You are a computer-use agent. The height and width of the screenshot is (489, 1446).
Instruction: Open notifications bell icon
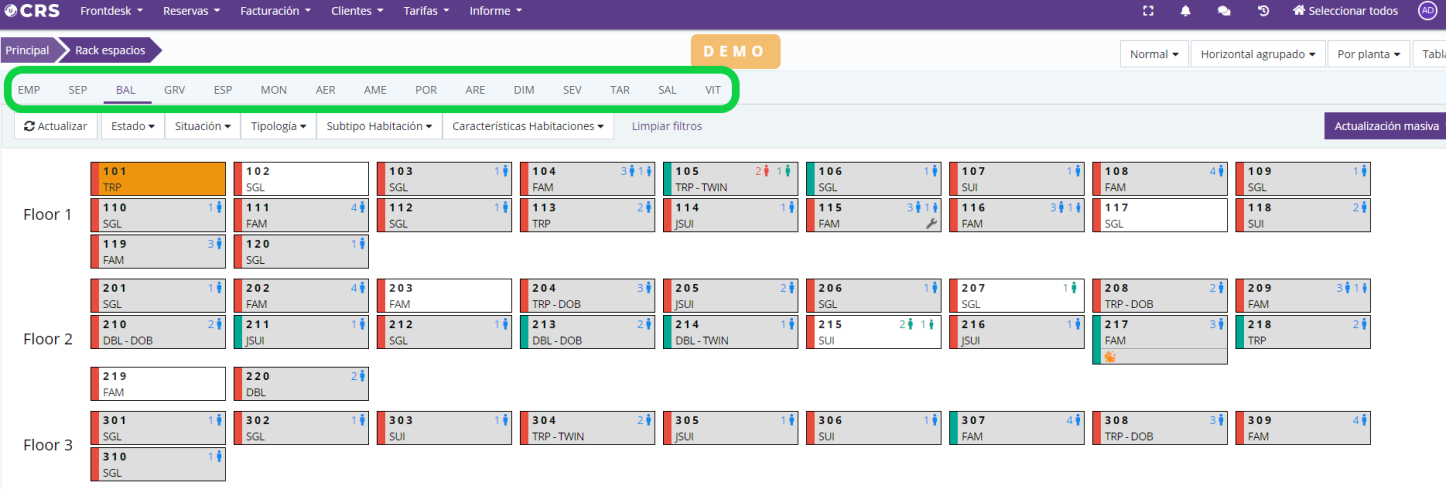[1186, 11]
